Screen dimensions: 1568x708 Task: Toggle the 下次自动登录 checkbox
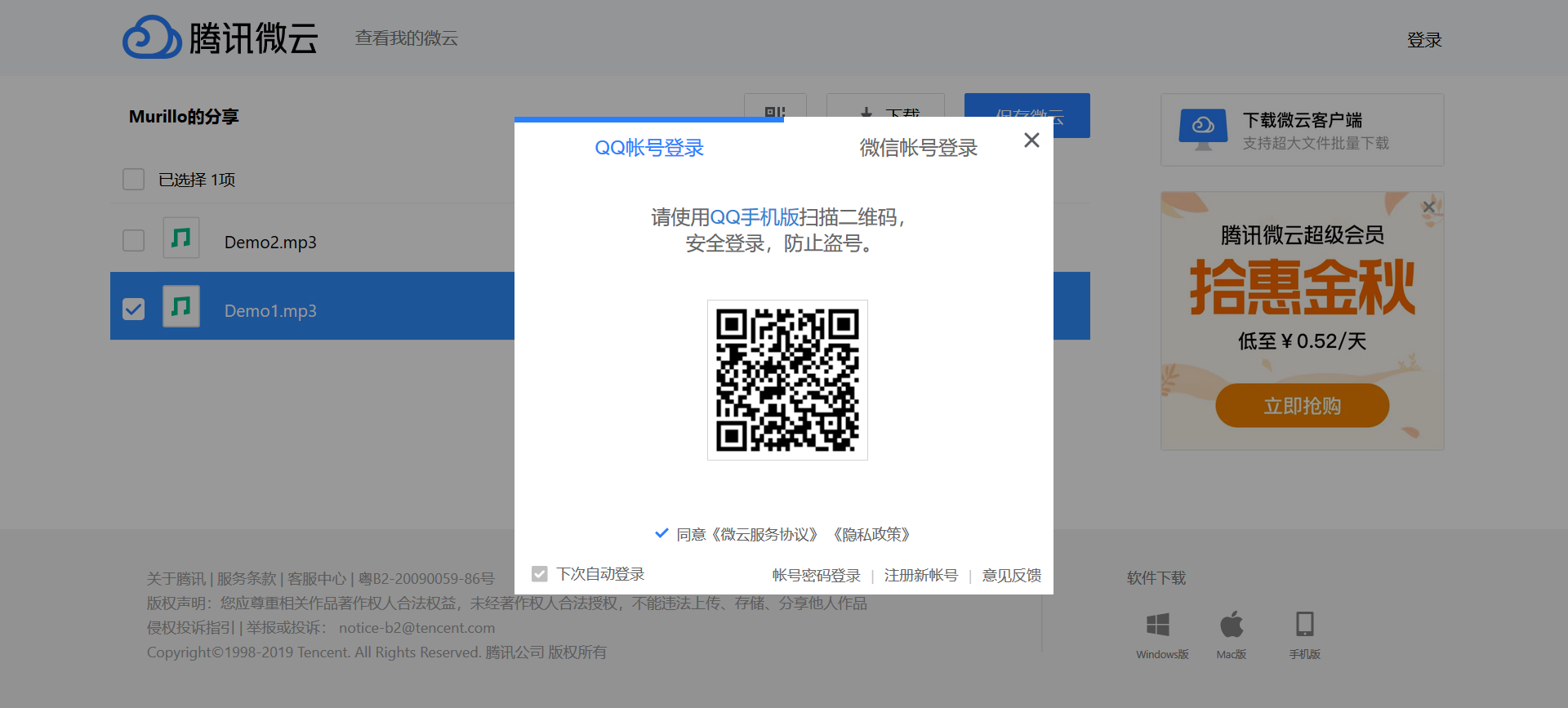[539, 574]
